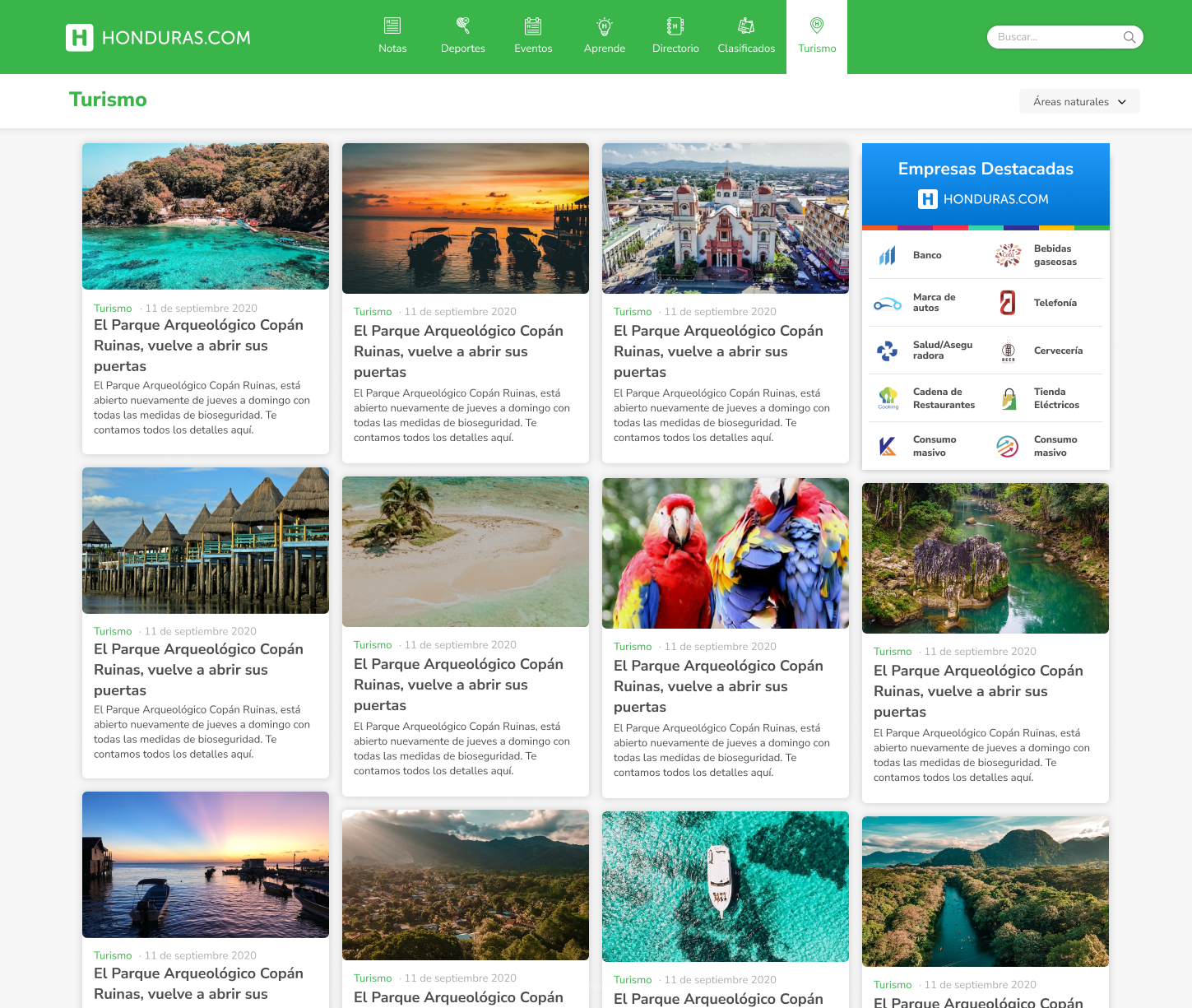This screenshot has width=1192, height=1008.
Task: Open the article title under the stilt huts photo
Action: [x=198, y=670]
